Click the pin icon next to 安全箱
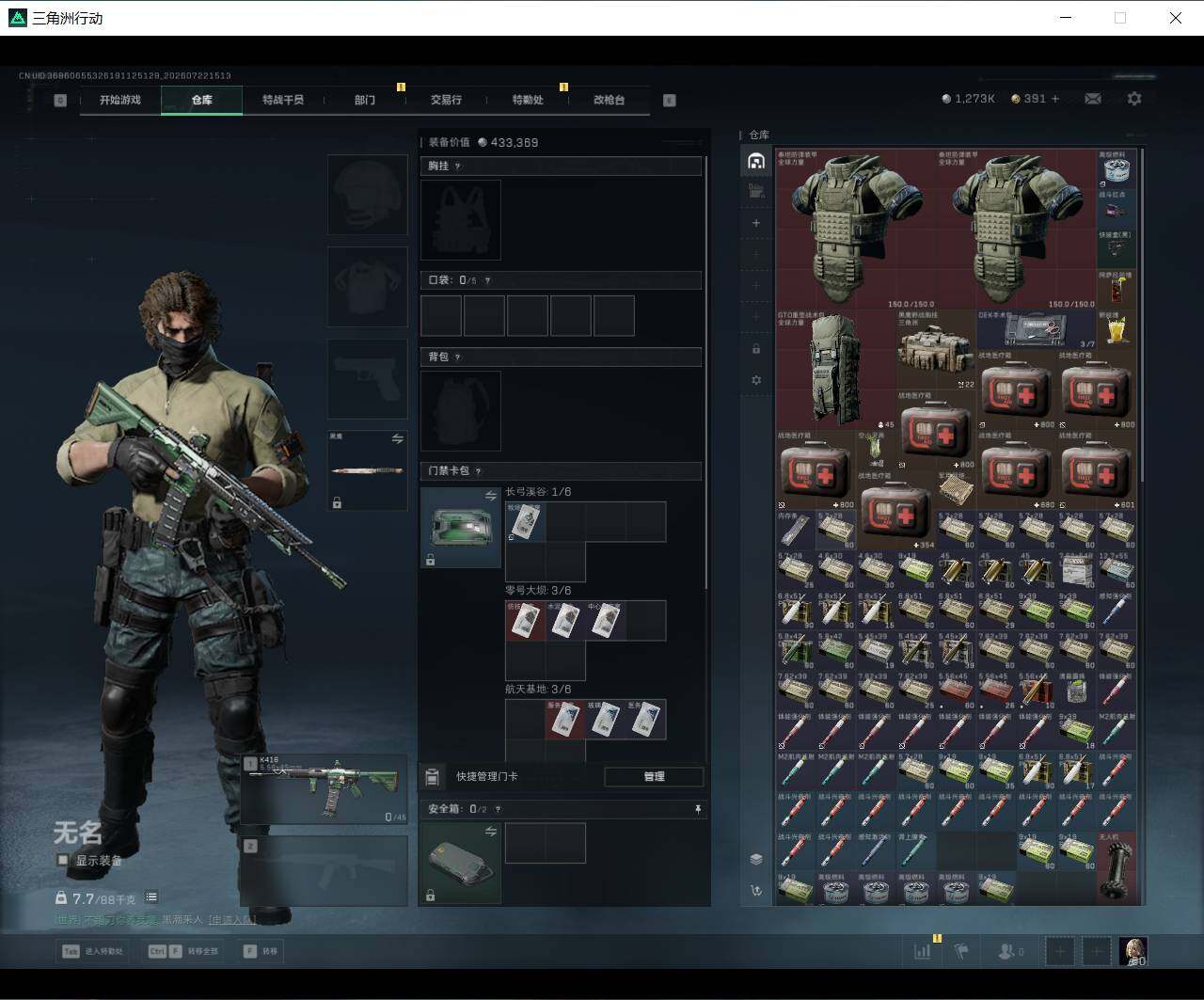 [697, 809]
